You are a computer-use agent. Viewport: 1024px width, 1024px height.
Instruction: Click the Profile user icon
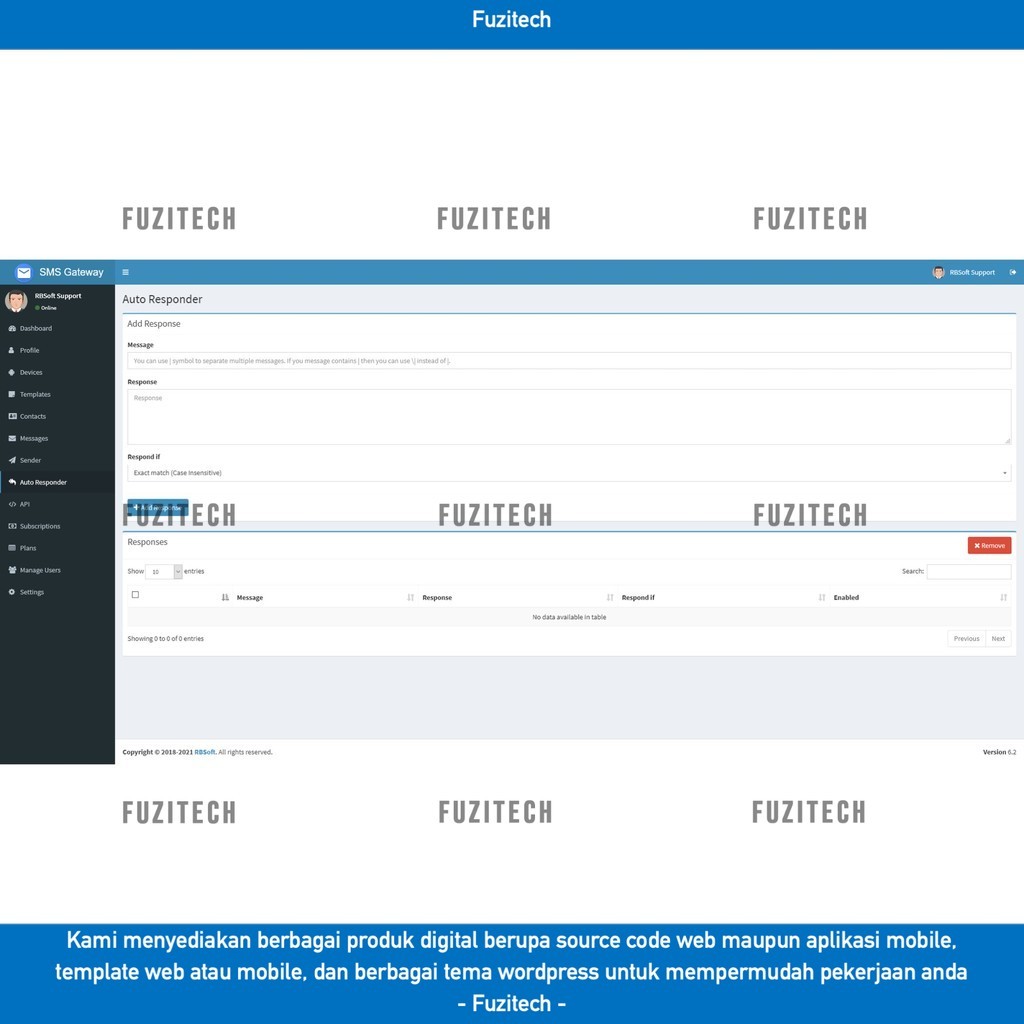point(12,351)
